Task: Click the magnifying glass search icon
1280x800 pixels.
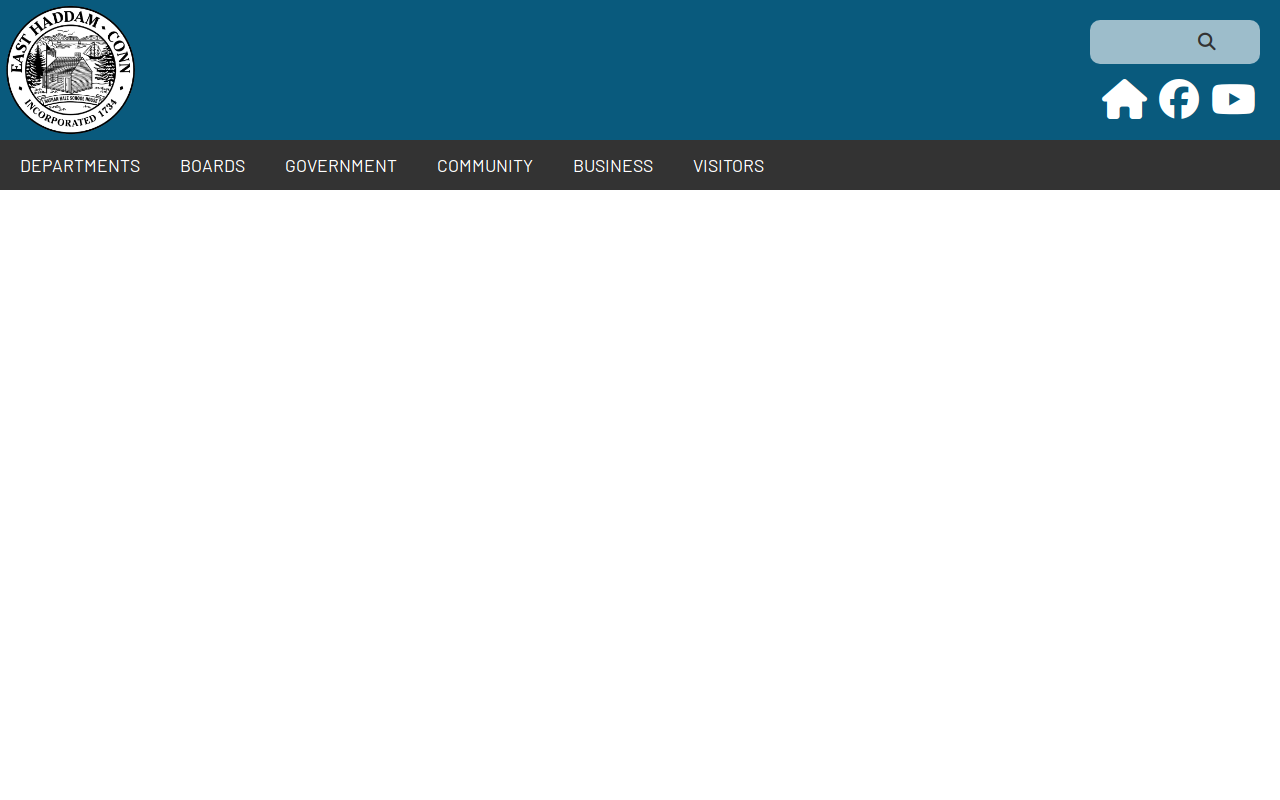Action: (1207, 42)
